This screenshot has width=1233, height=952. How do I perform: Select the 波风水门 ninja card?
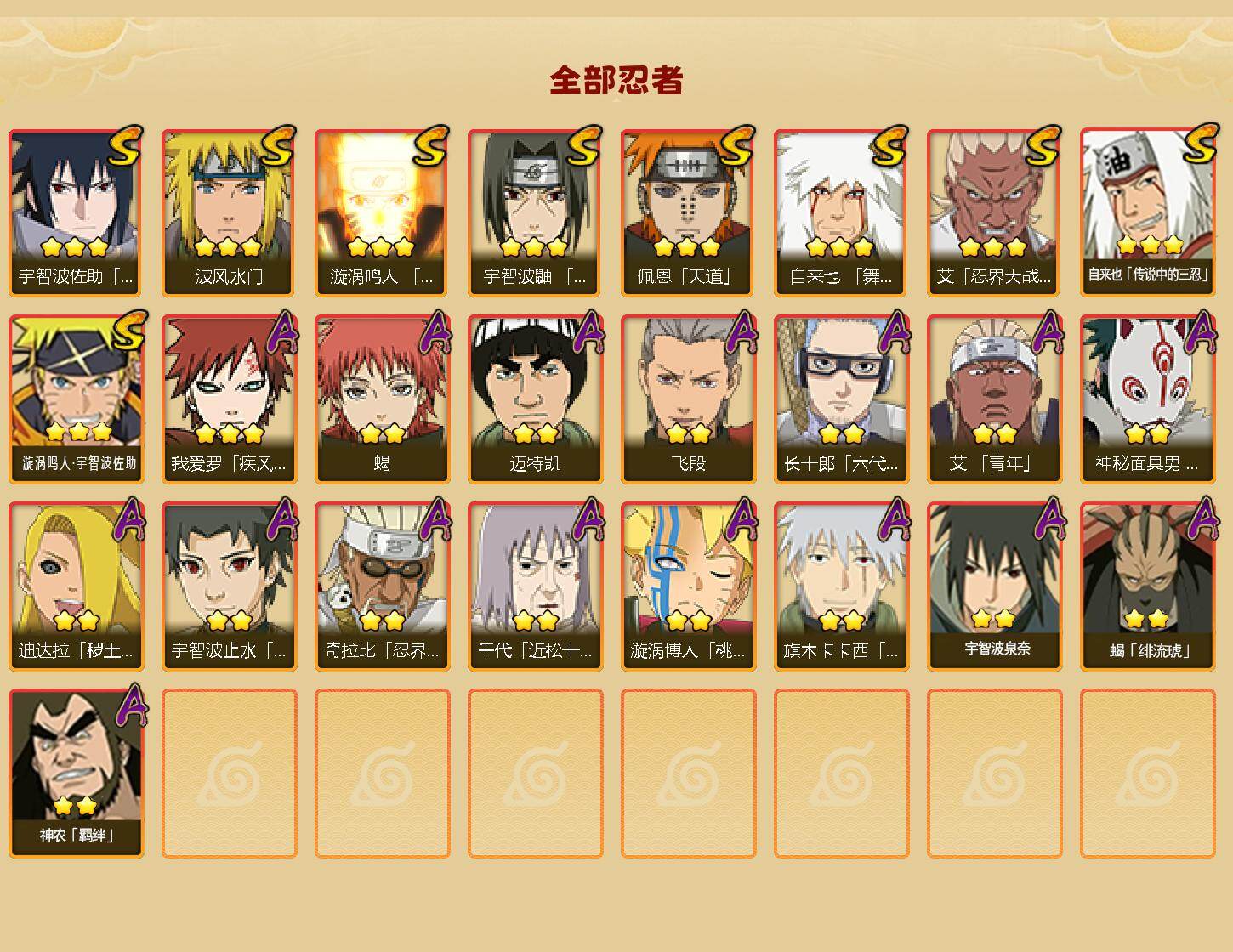click(x=229, y=212)
